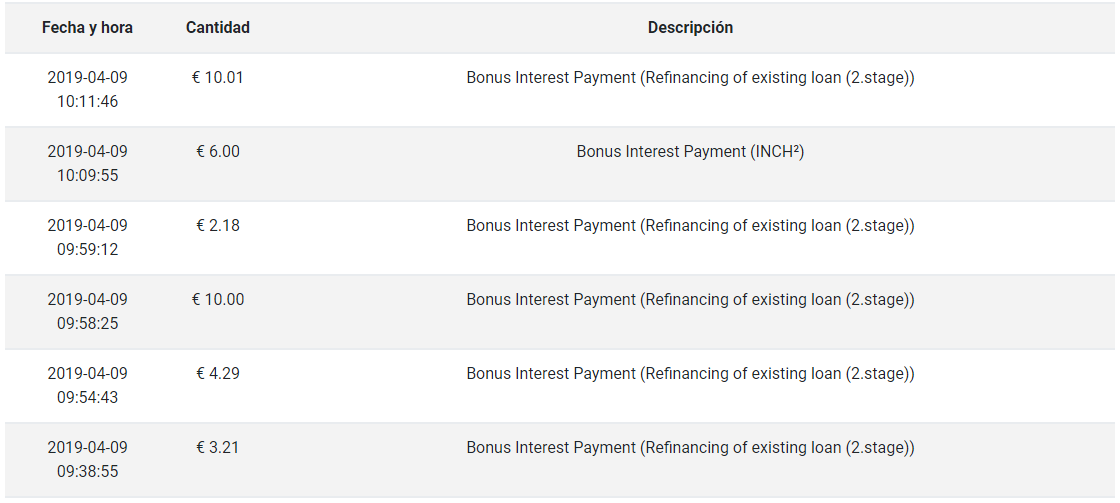
Task: Click the 09:58:25 timestamp cell
Action: [87, 312]
